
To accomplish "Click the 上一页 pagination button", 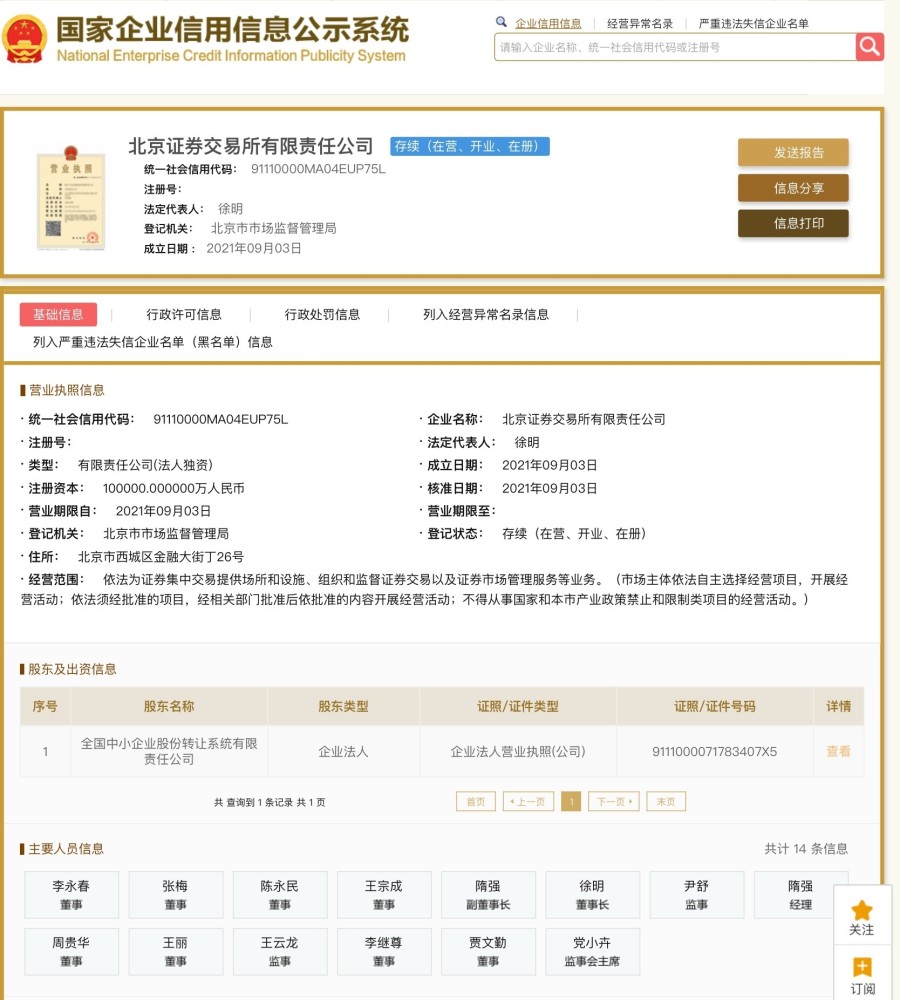I will point(528,802).
